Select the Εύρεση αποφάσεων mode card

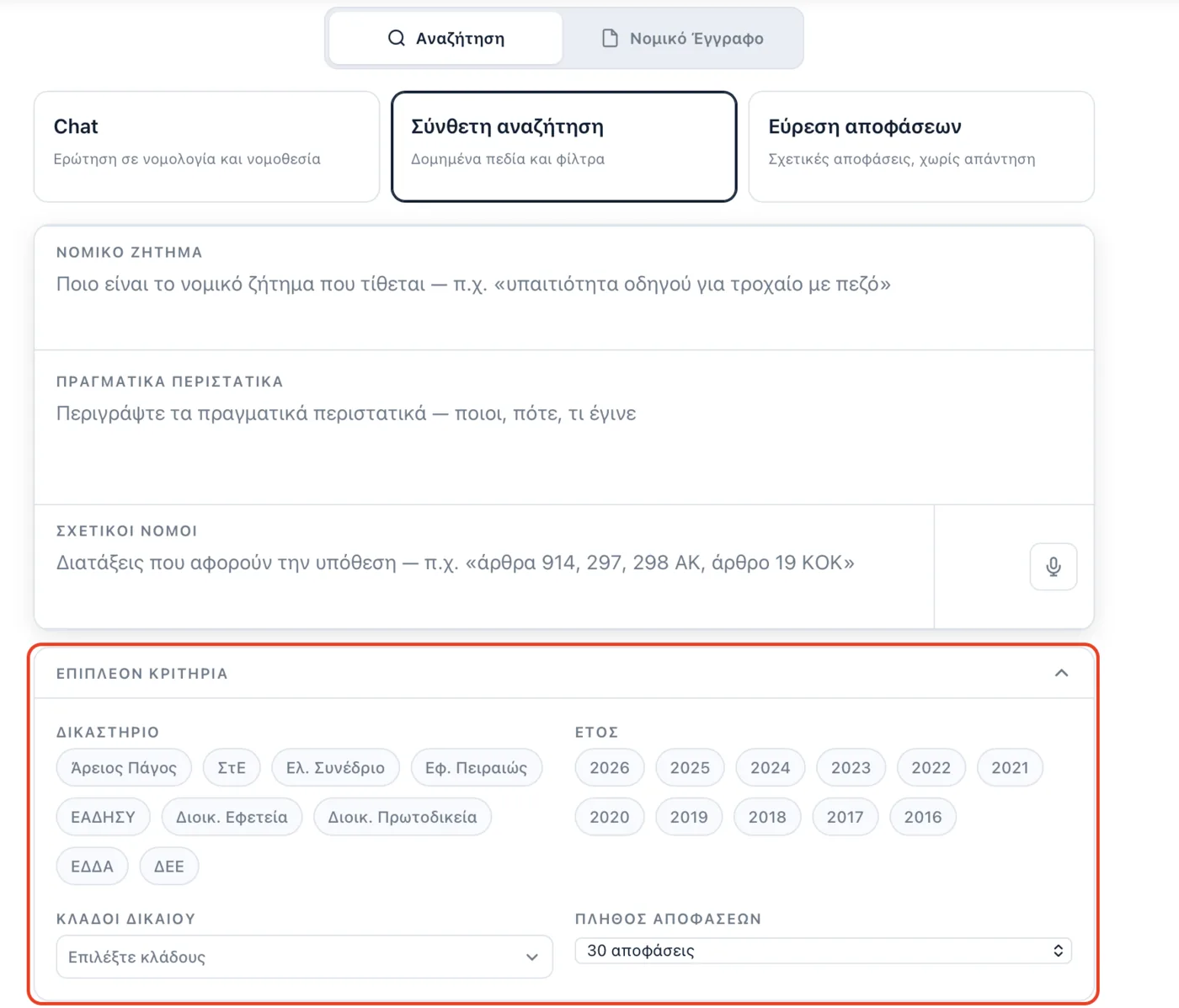pos(921,147)
